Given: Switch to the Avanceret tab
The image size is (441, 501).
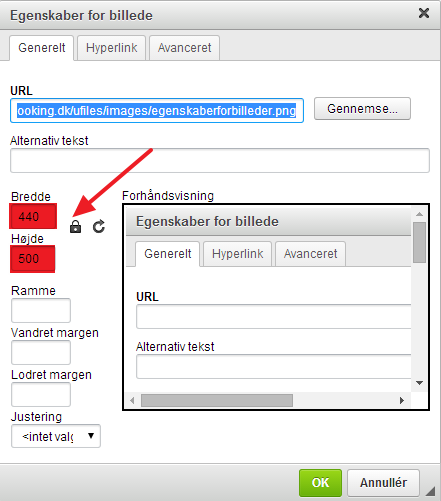Looking at the screenshot, I should click(184, 48).
